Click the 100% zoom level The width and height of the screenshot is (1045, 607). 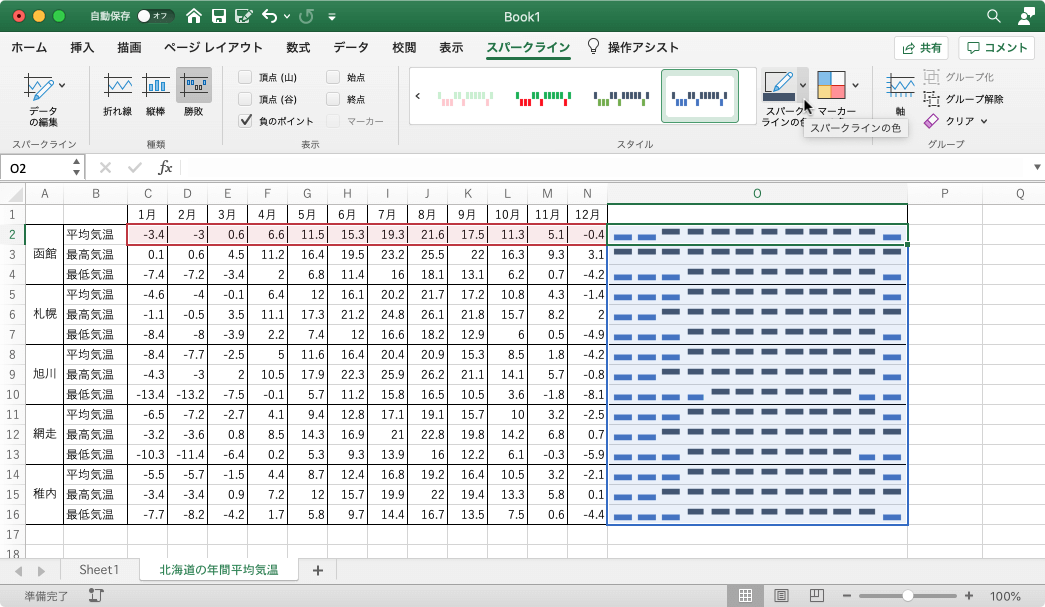pyautogui.click(x=1005, y=596)
